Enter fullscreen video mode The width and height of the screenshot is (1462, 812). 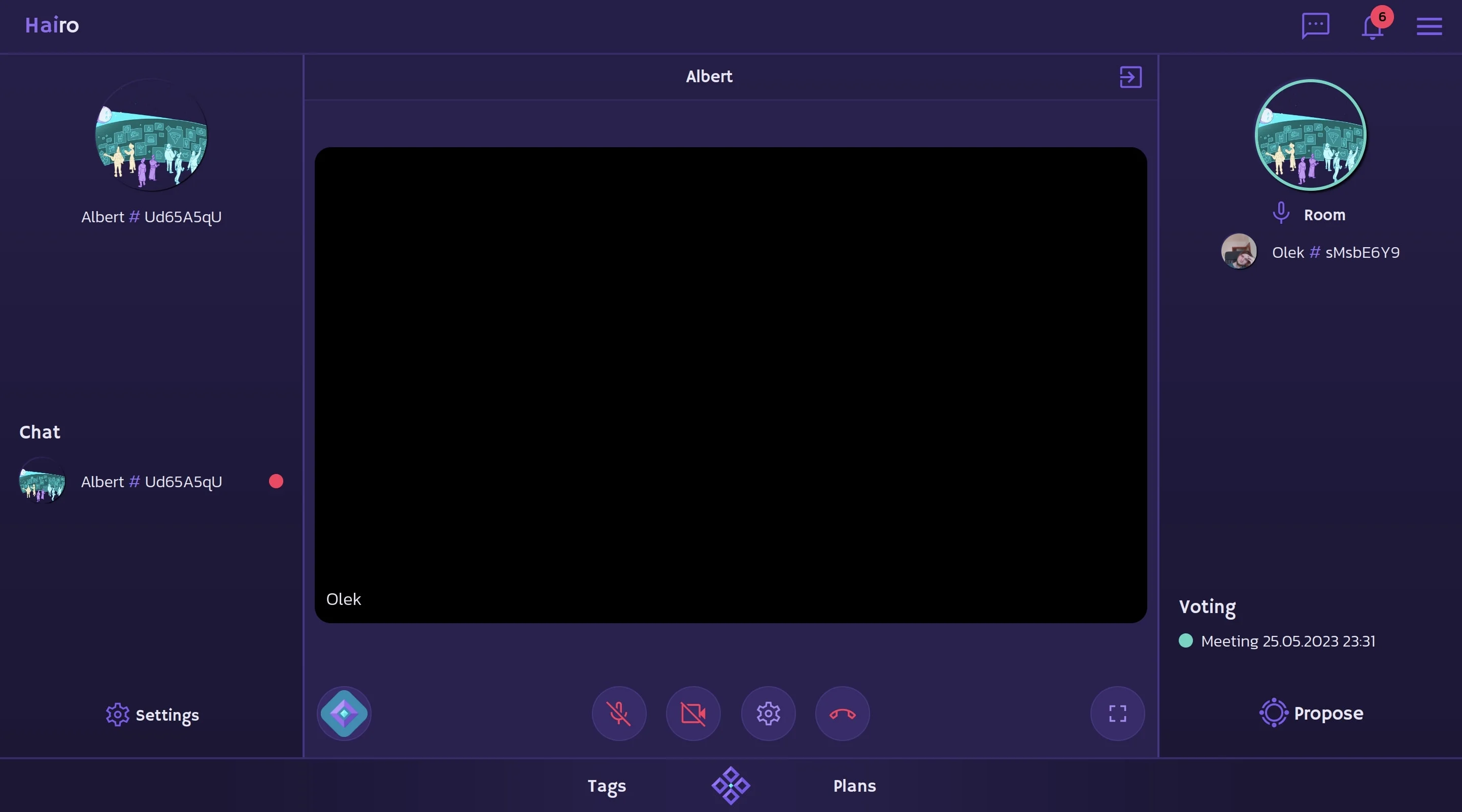coord(1117,713)
